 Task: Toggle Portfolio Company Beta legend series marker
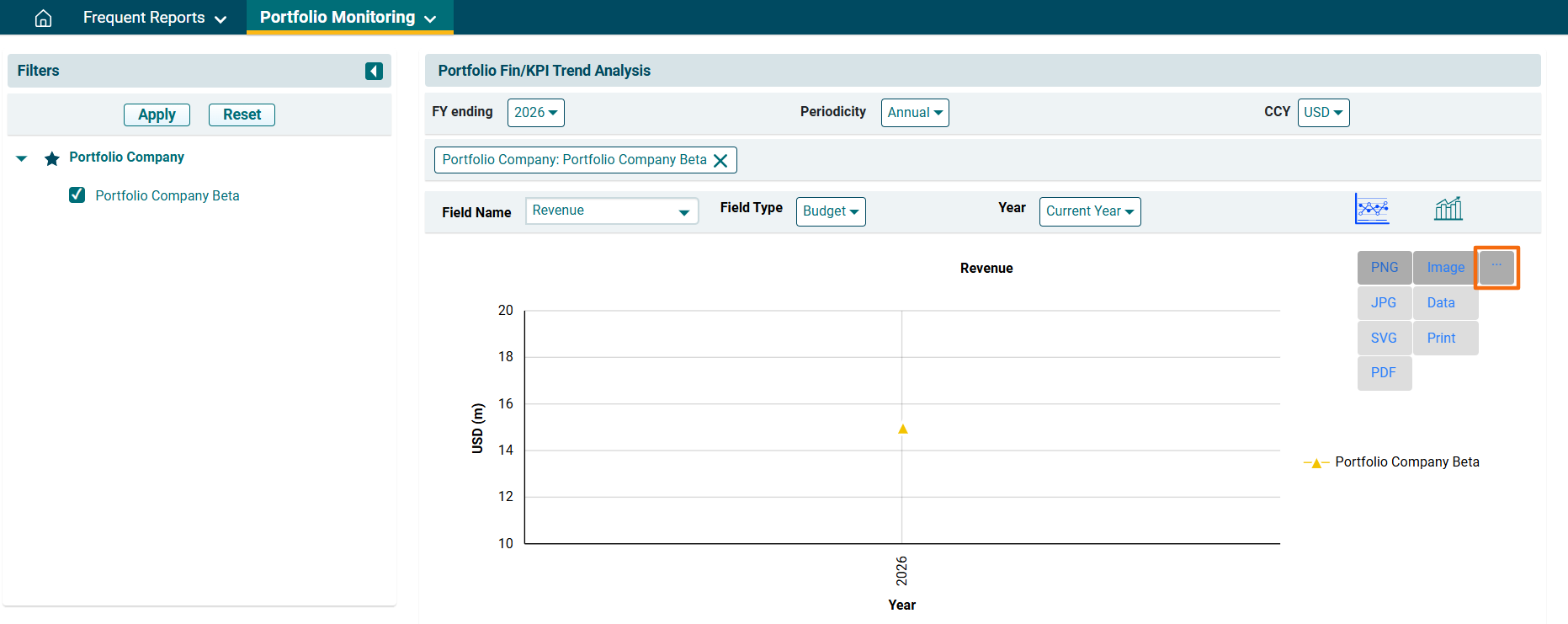(x=1316, y=462)
